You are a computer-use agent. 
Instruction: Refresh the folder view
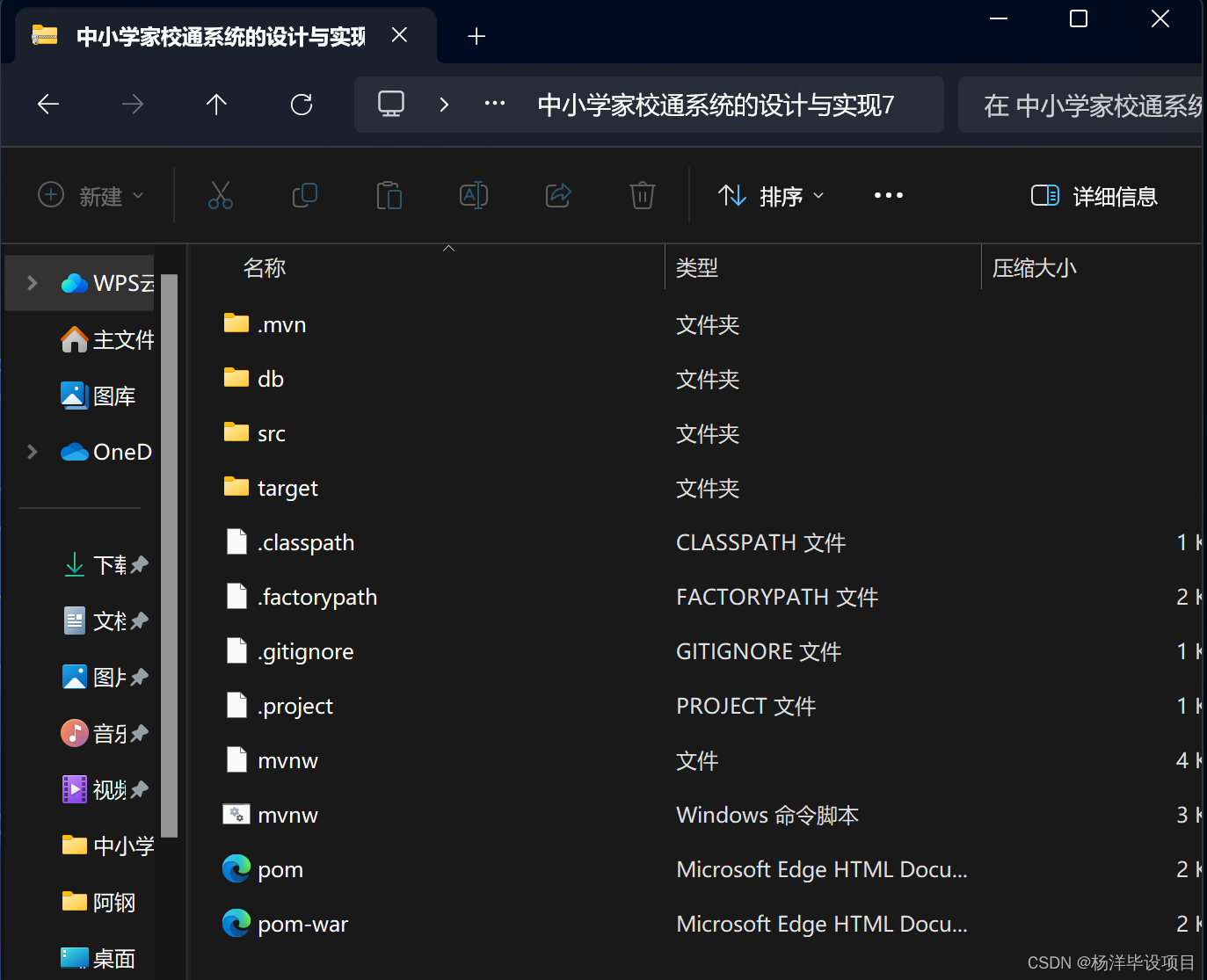(x=302, y=104)
